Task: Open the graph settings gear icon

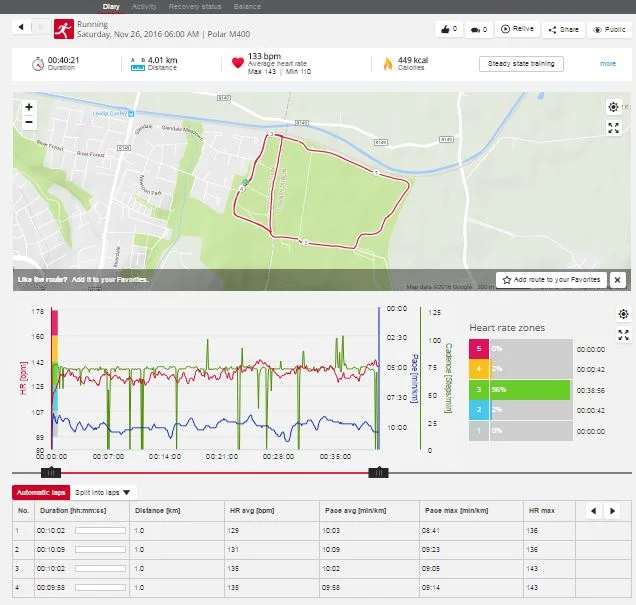Action: pyautogui.click(x=623, y=314)
